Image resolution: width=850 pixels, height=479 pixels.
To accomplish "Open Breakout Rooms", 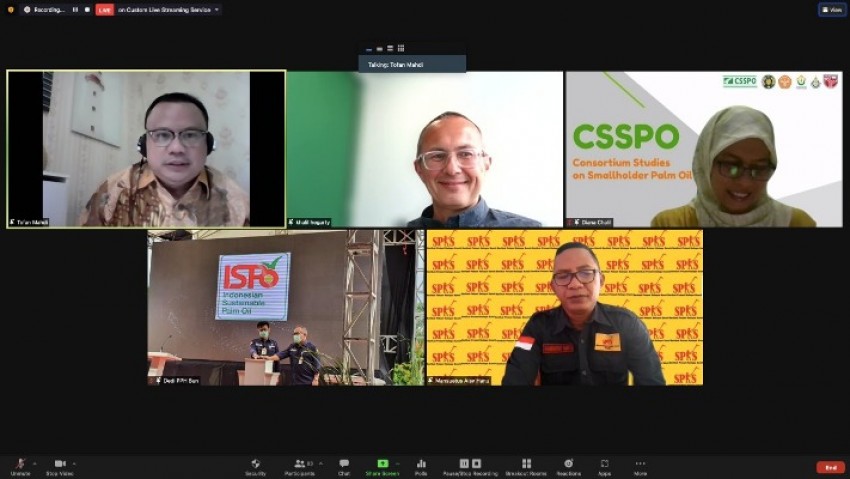I will tap(526, 465).
